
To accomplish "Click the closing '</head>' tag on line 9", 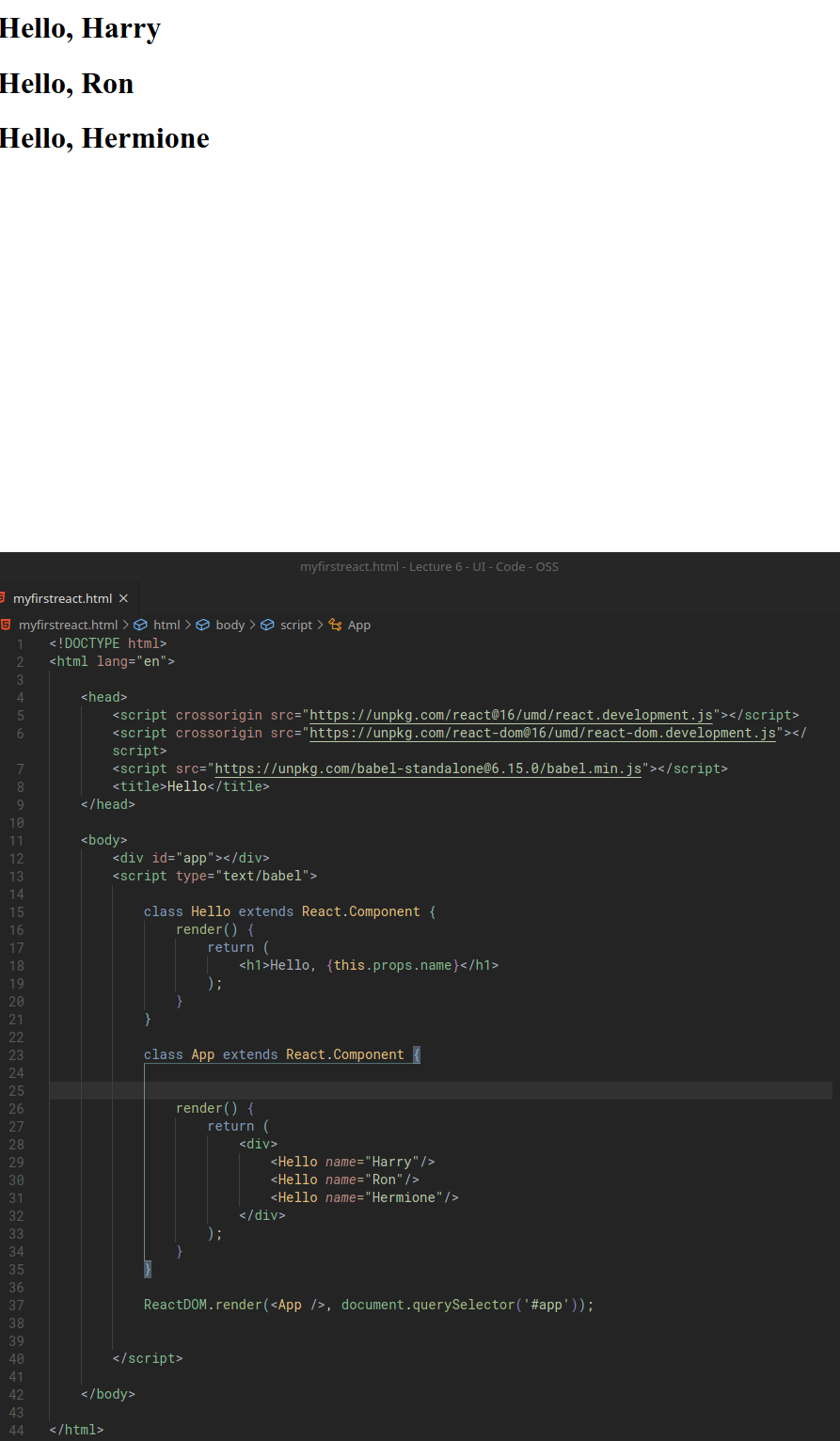I will click(x=108, y=804).
